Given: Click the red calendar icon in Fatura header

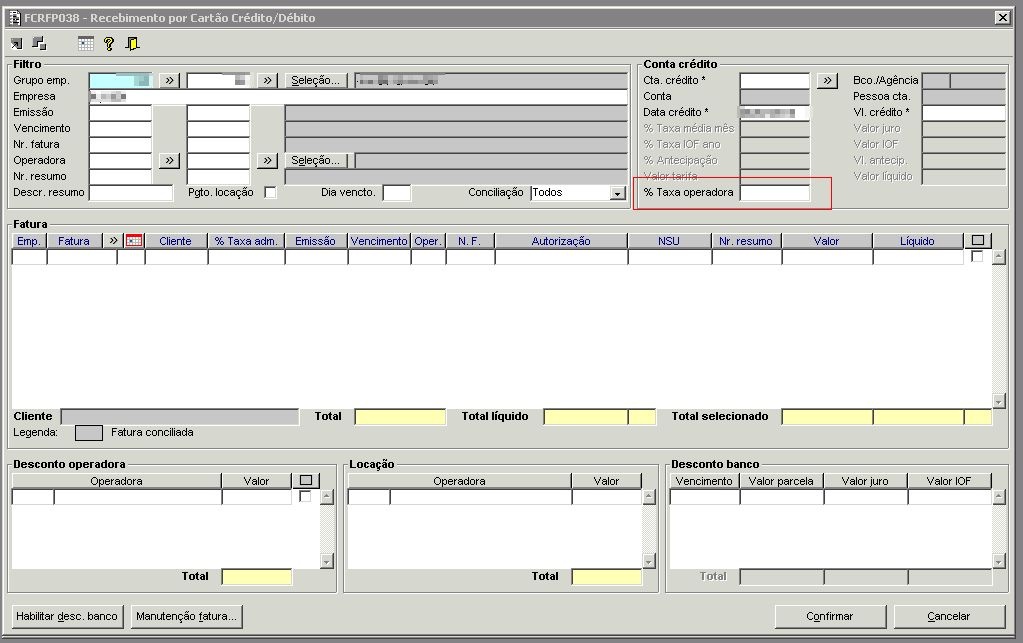Looking at the screenshot, I should click(x=134, y=241).
